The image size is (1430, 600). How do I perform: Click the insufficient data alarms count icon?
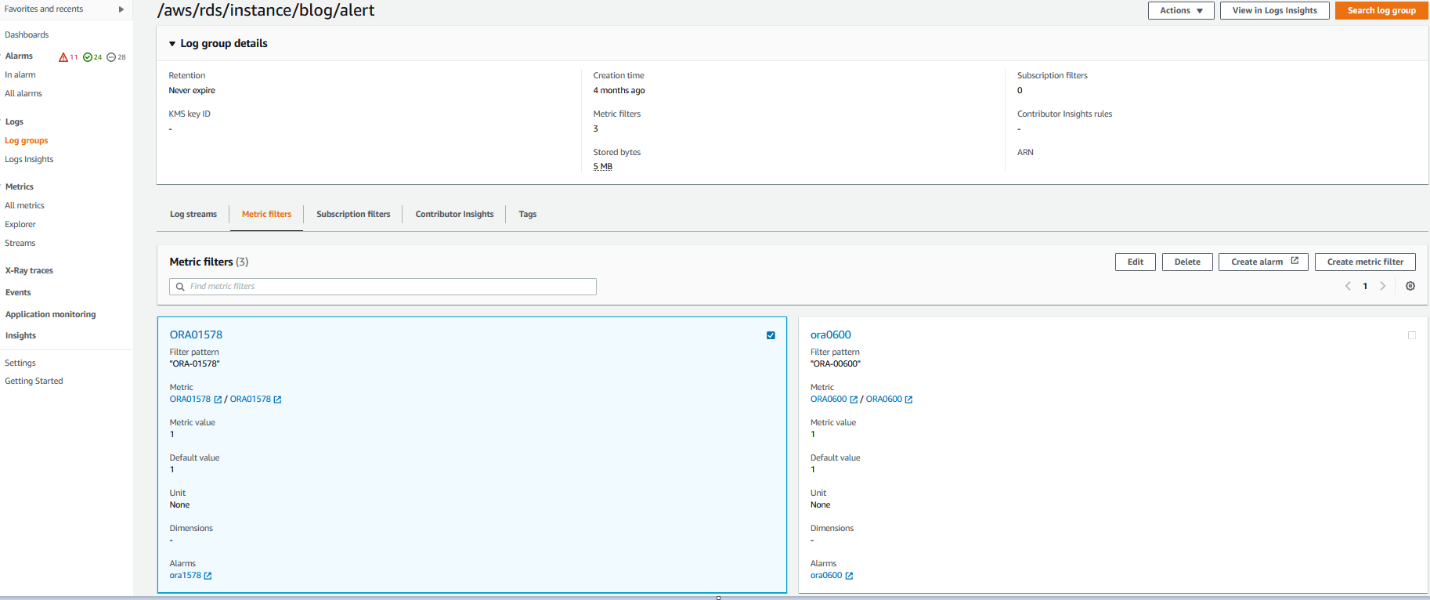pyautogui.click(x=111, y=57)
